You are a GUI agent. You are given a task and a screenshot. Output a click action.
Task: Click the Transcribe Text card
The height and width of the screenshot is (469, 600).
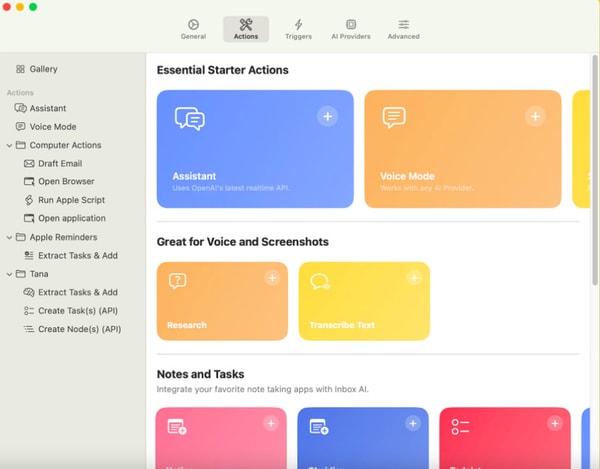pos(364,302)
